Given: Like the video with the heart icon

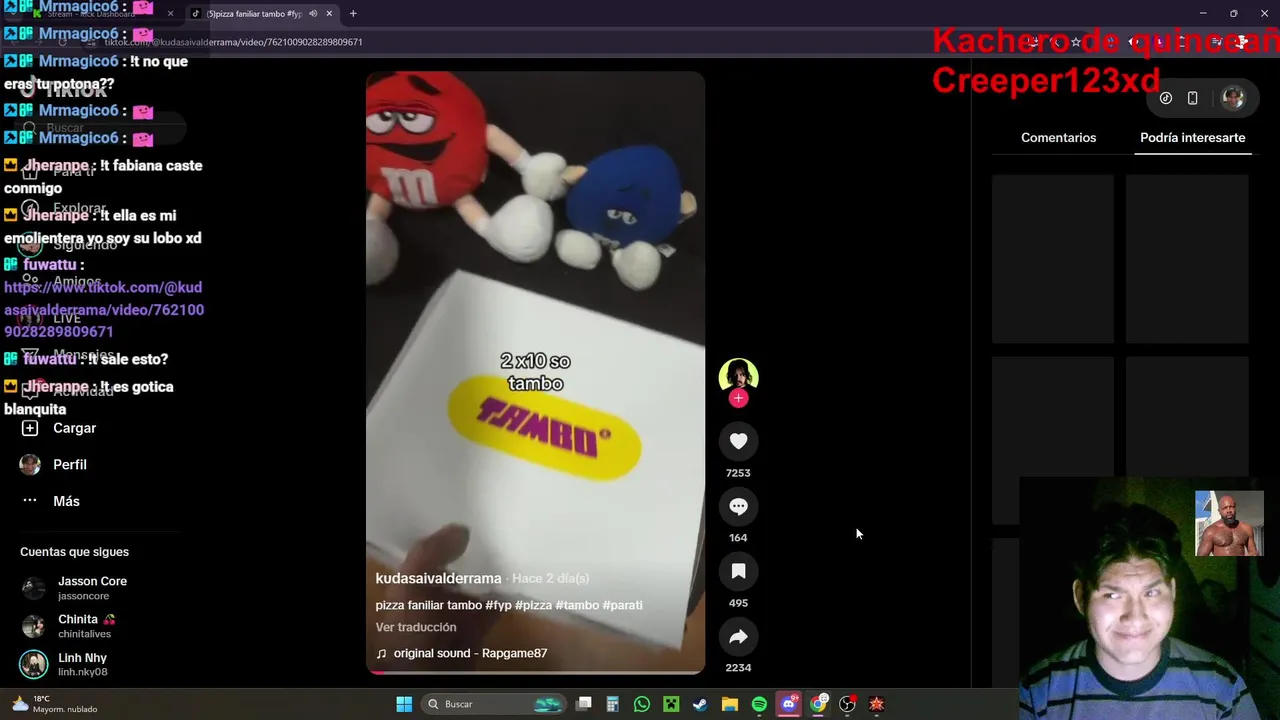Looking at the screenshot, I should [x=738, y=441].
